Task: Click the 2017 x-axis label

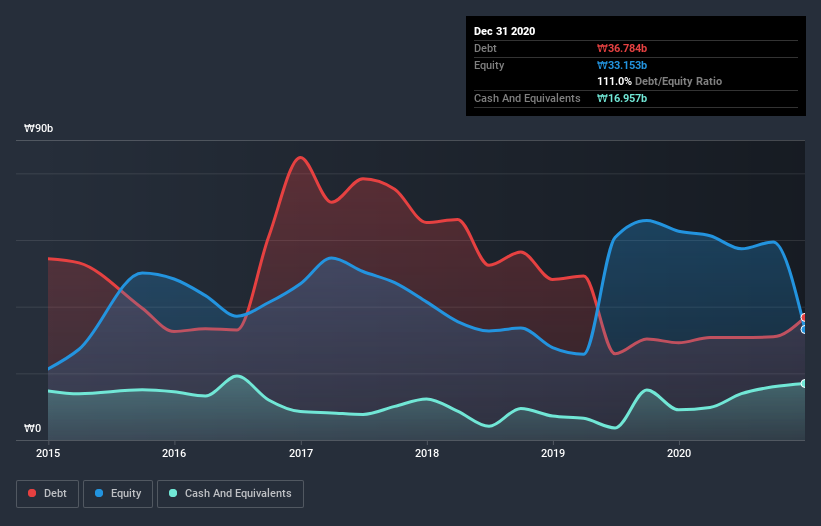Action: (301, 453)
